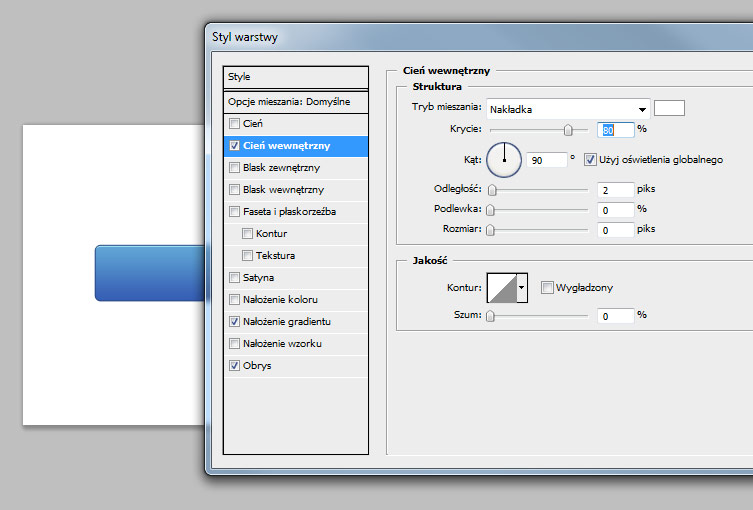The height and width of the screenshot is (510, 753).
Task: Click the Kąt angle field showing 90
Action: pos(547,160)
